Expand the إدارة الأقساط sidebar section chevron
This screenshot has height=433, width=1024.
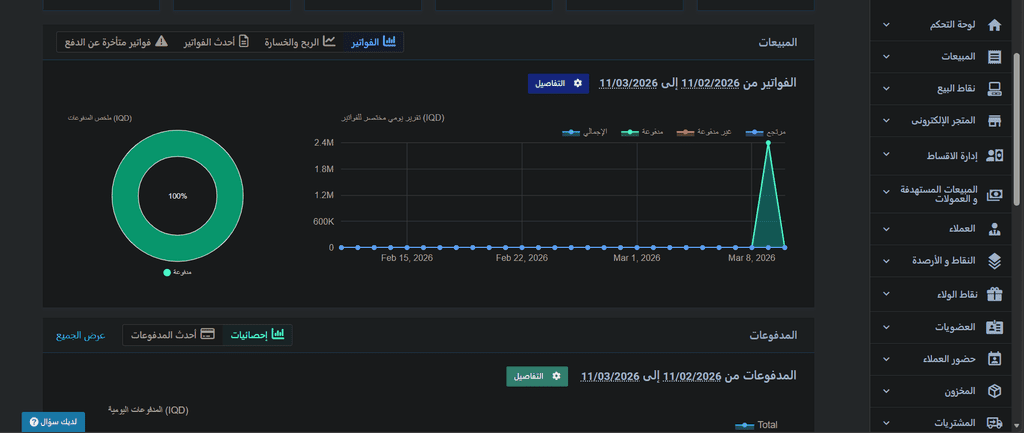pyautogui.click(x=886, y=155)
